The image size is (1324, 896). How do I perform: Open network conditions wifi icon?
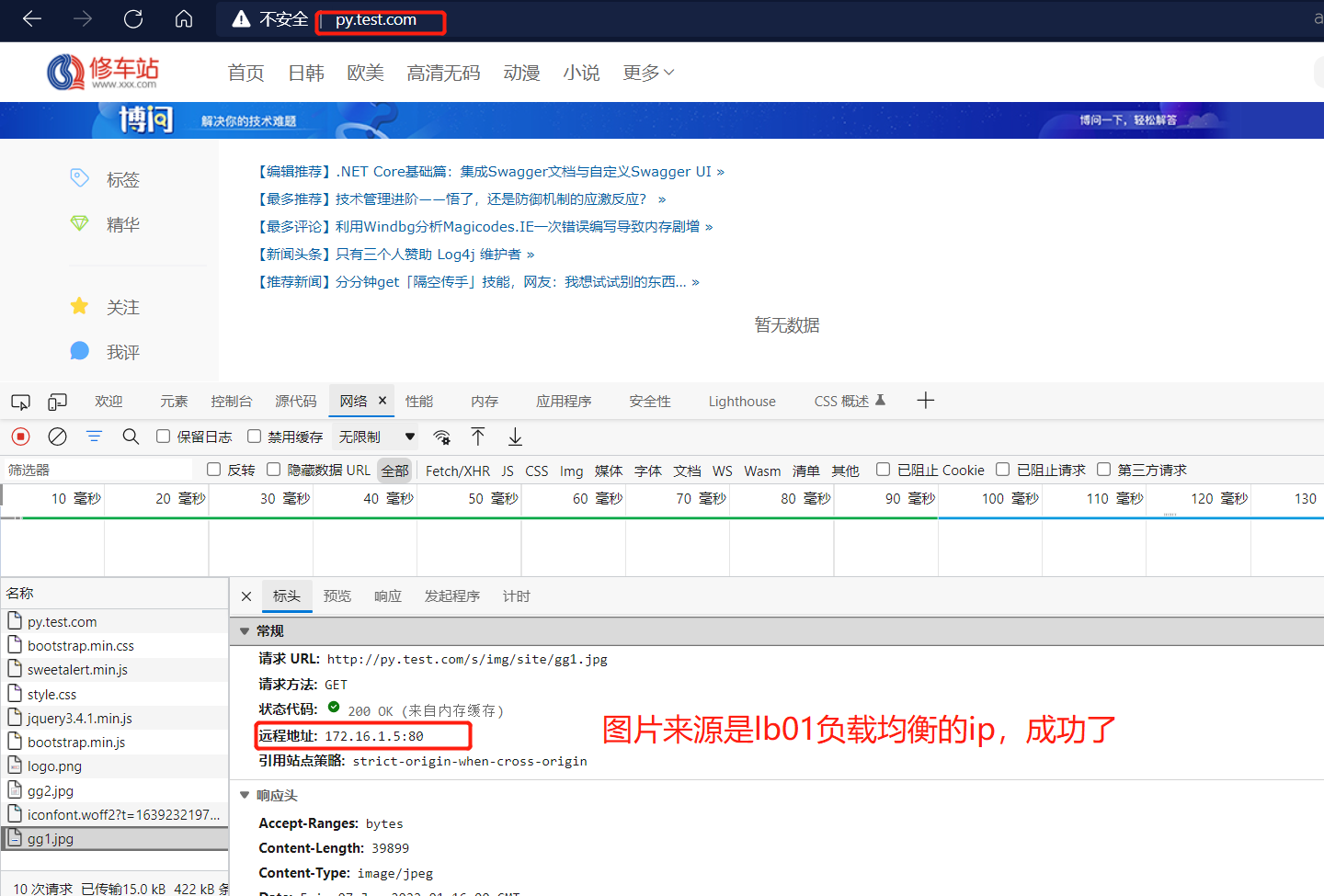click(442, 437)
